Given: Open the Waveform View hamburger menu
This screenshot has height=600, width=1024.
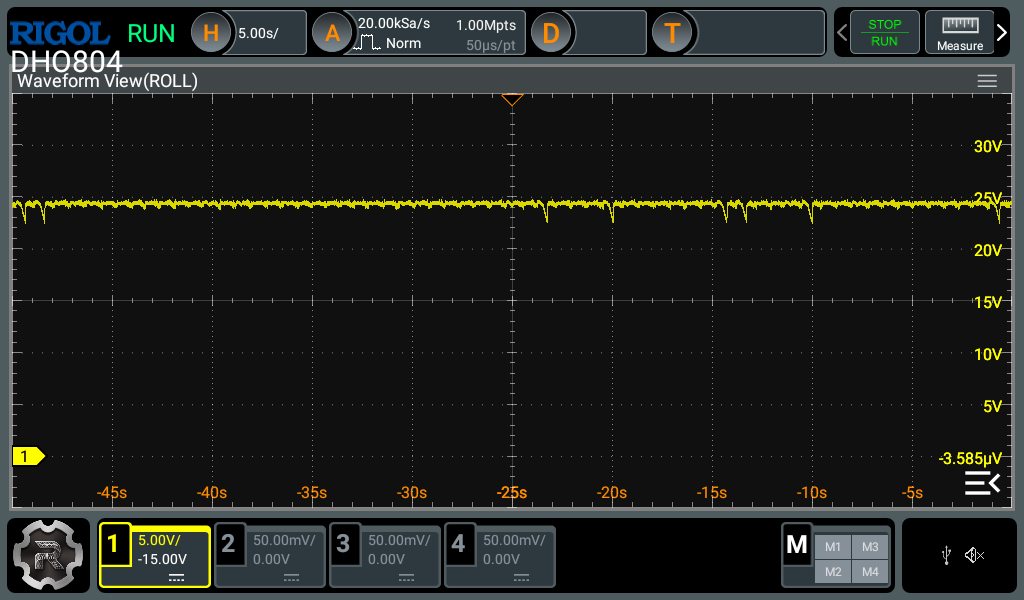Looking at the screenshot, I should [x=987, y=81].
